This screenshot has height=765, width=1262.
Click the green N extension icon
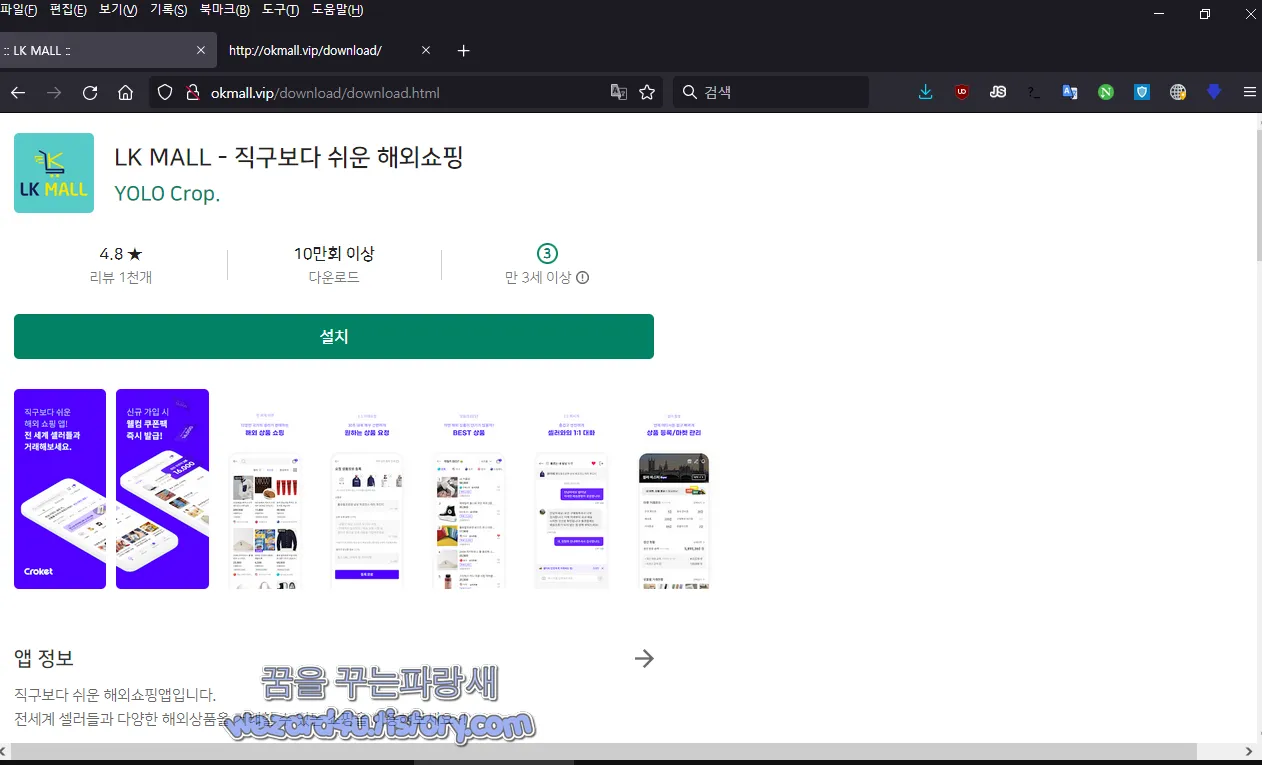[1105, 92]
